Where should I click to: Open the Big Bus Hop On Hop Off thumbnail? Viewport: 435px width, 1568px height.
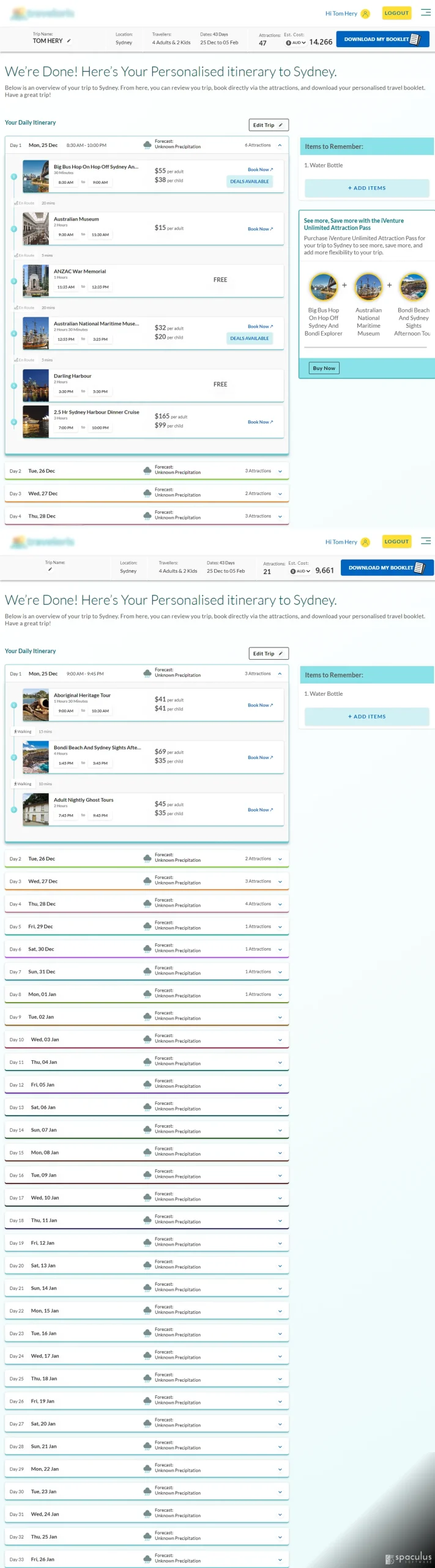[x=35, y=176]
